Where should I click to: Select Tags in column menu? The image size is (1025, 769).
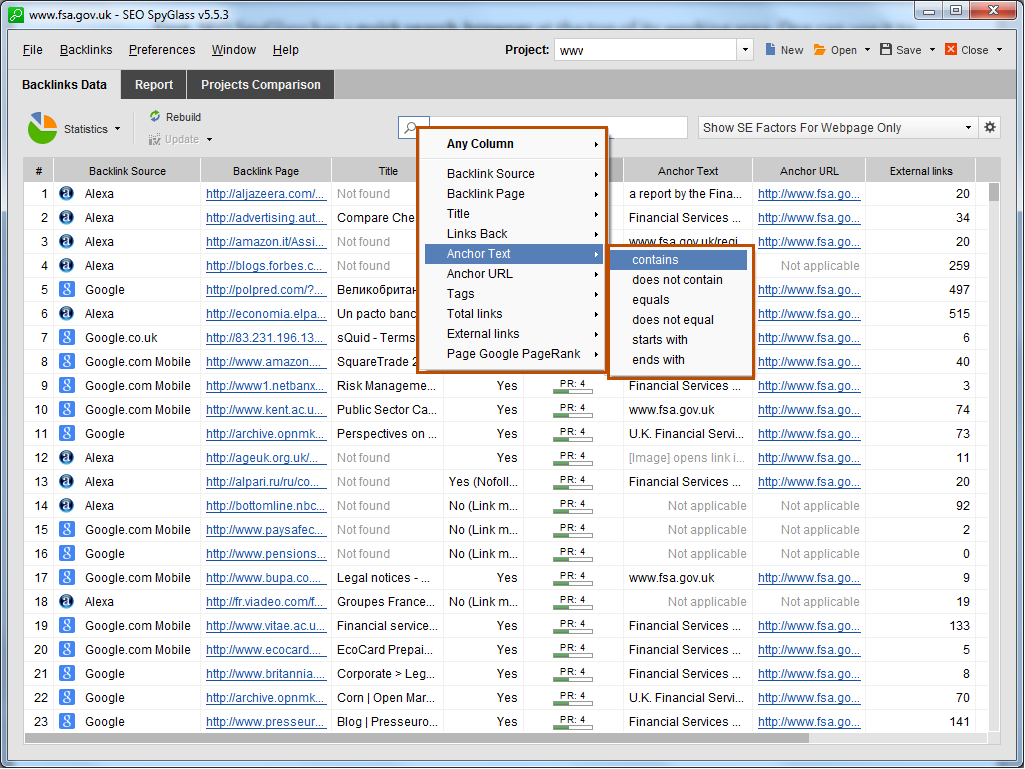pos(512,294)
